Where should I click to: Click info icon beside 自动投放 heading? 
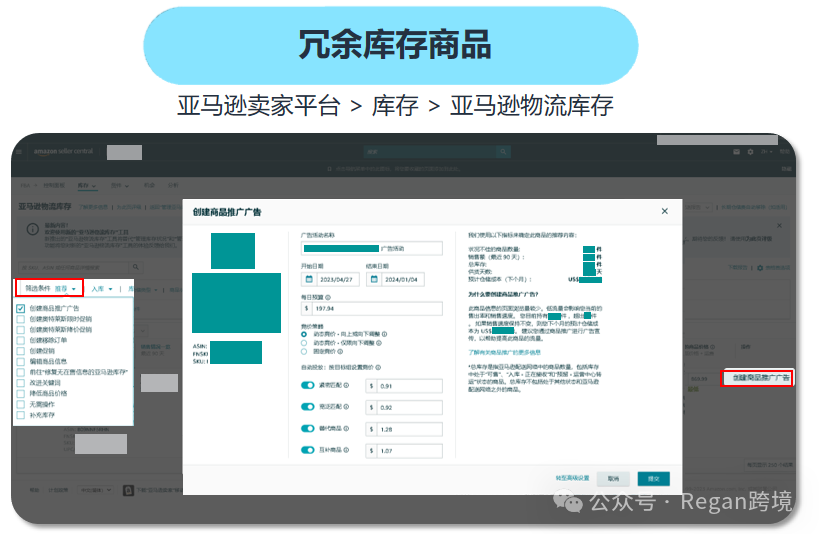click(378, 367)
